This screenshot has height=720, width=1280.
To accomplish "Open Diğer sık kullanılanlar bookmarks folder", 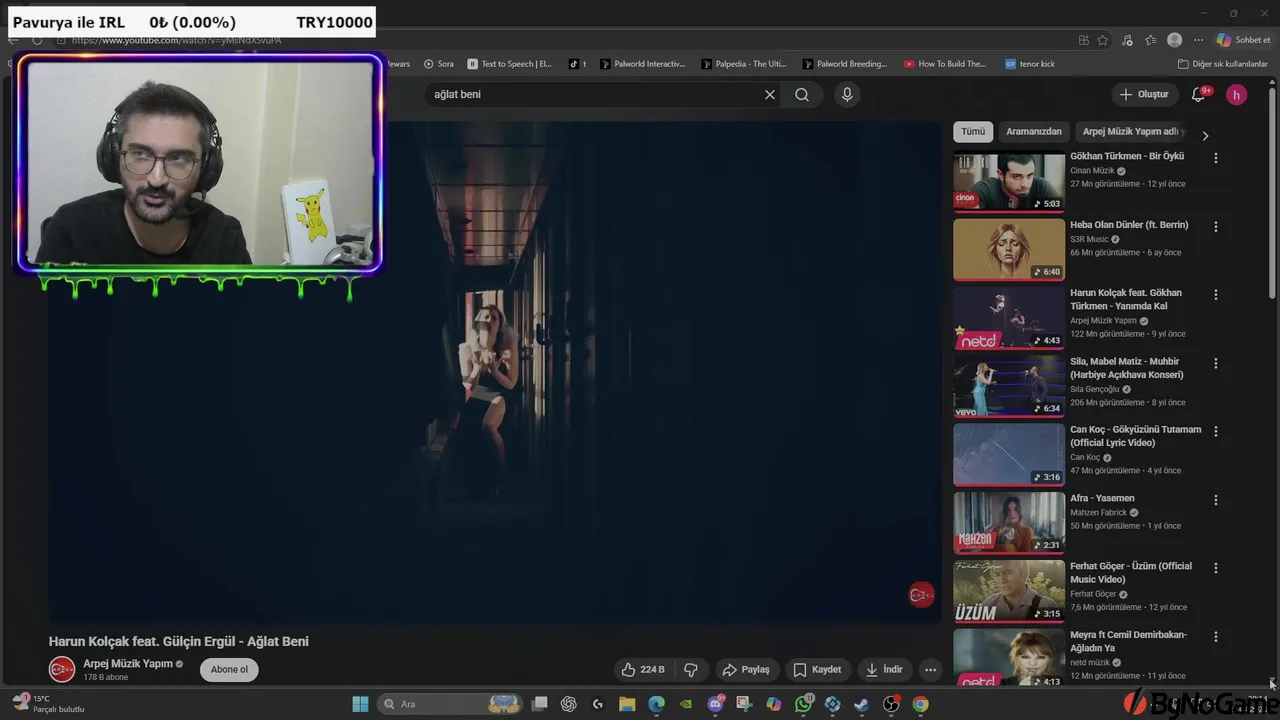I will tap(1223, 64).
